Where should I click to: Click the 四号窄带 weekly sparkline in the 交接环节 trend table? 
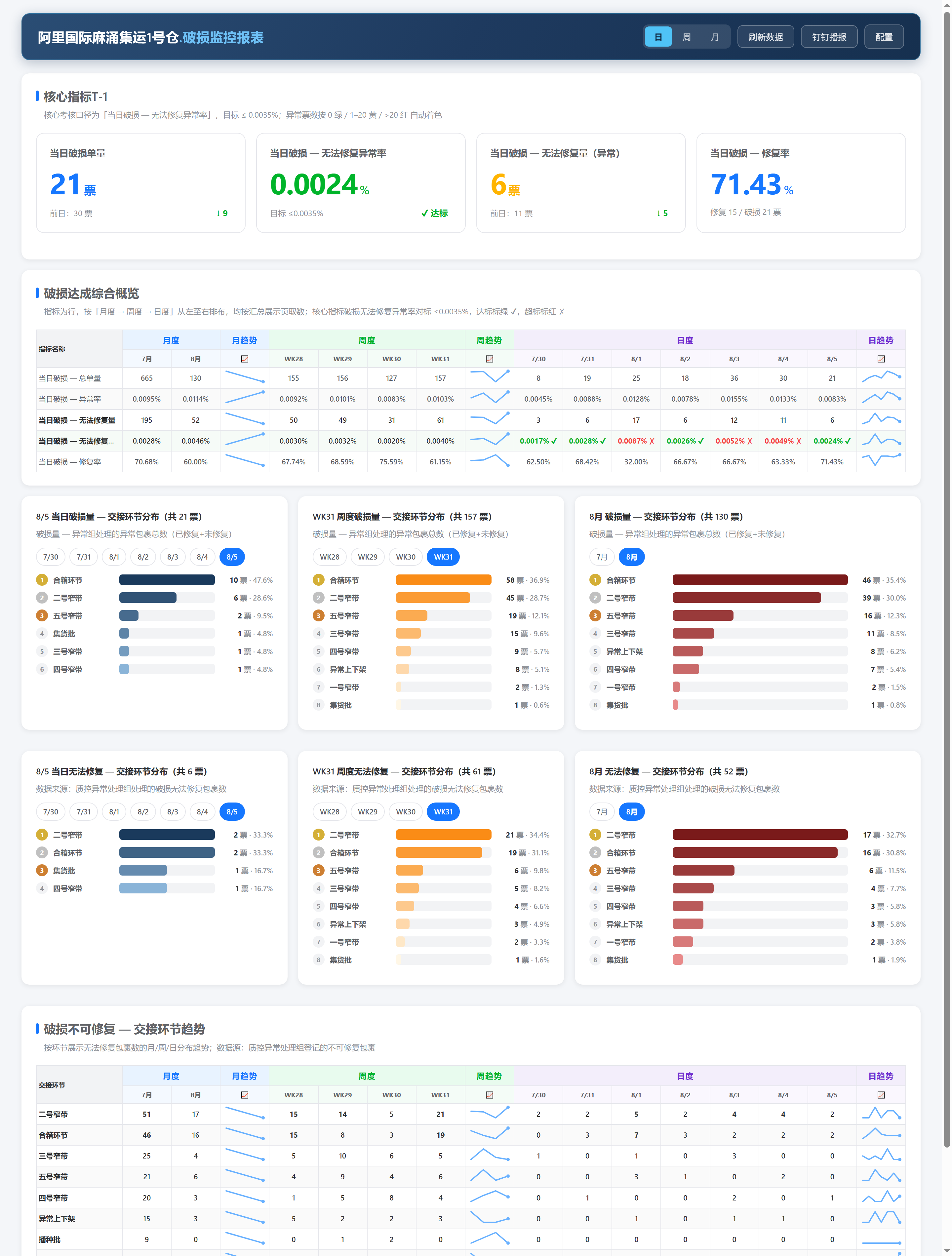coord(489,1197)
